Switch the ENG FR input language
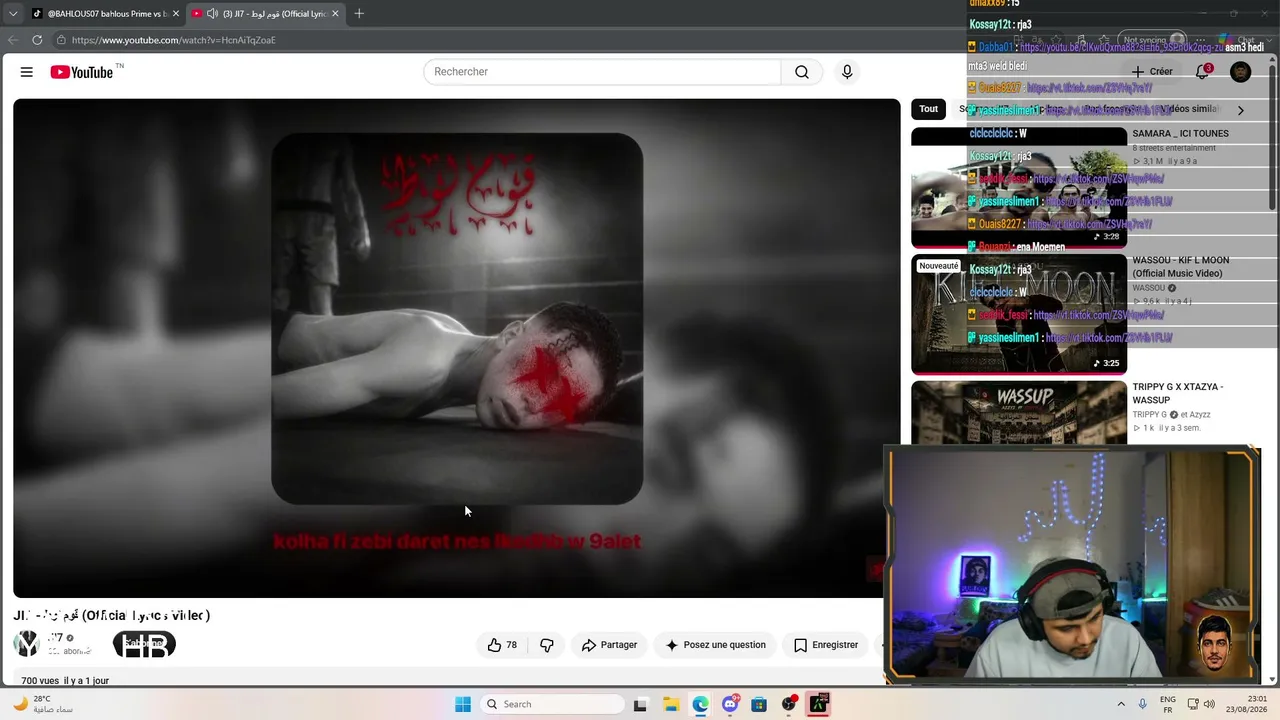 1167,704
